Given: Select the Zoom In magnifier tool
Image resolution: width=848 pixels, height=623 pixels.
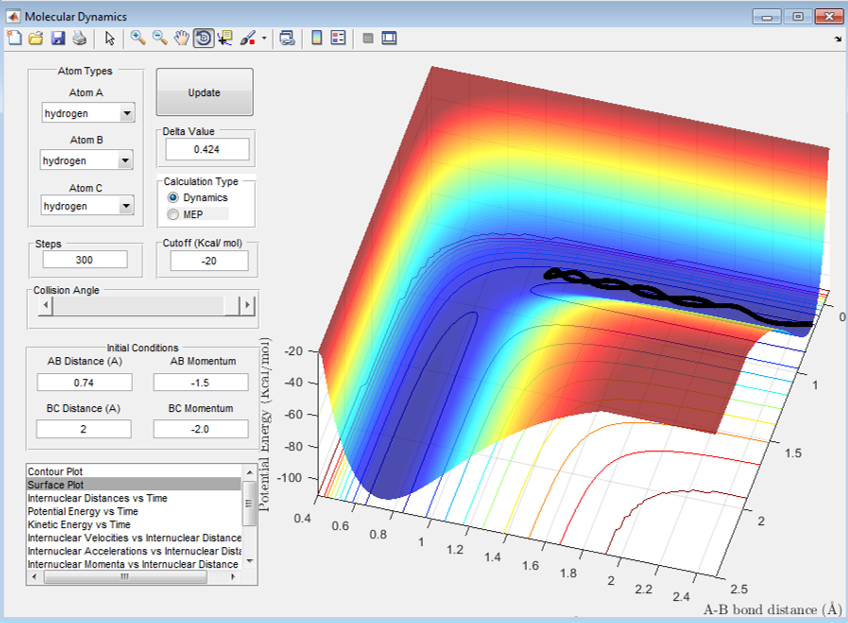Looking at the screenshot, I should 137,38.
